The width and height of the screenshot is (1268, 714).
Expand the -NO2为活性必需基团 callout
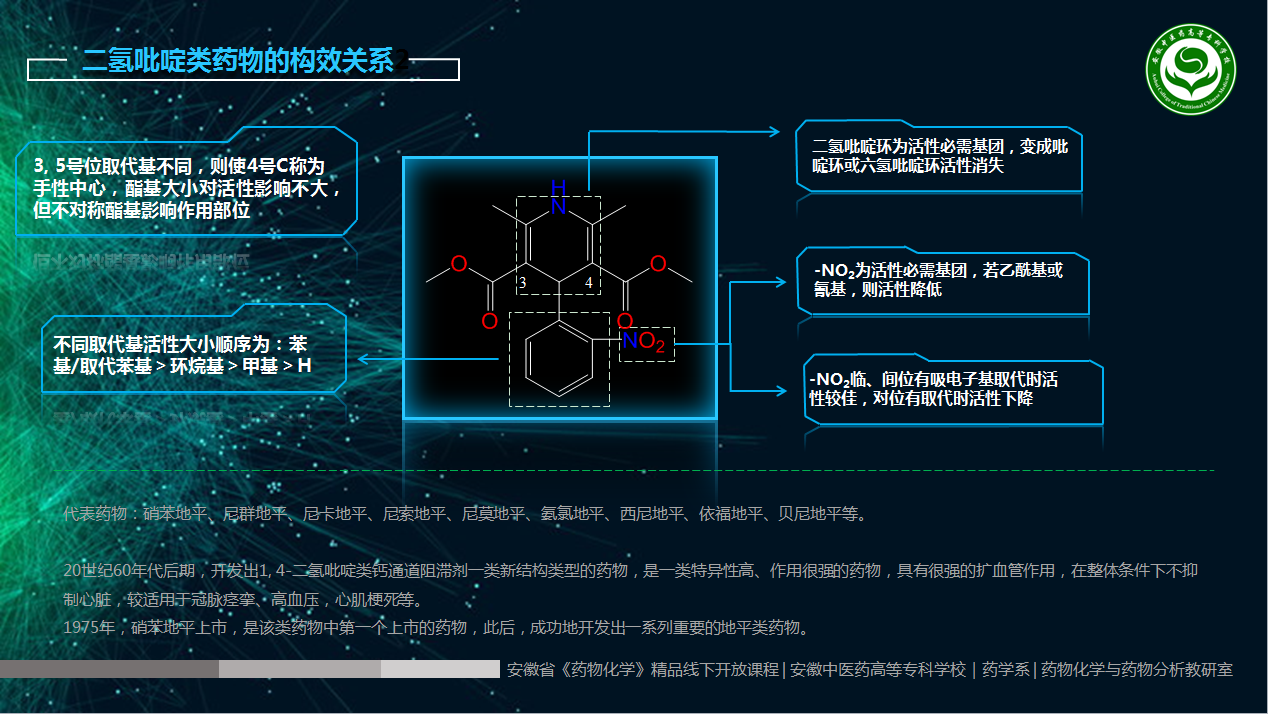(938, 283)
